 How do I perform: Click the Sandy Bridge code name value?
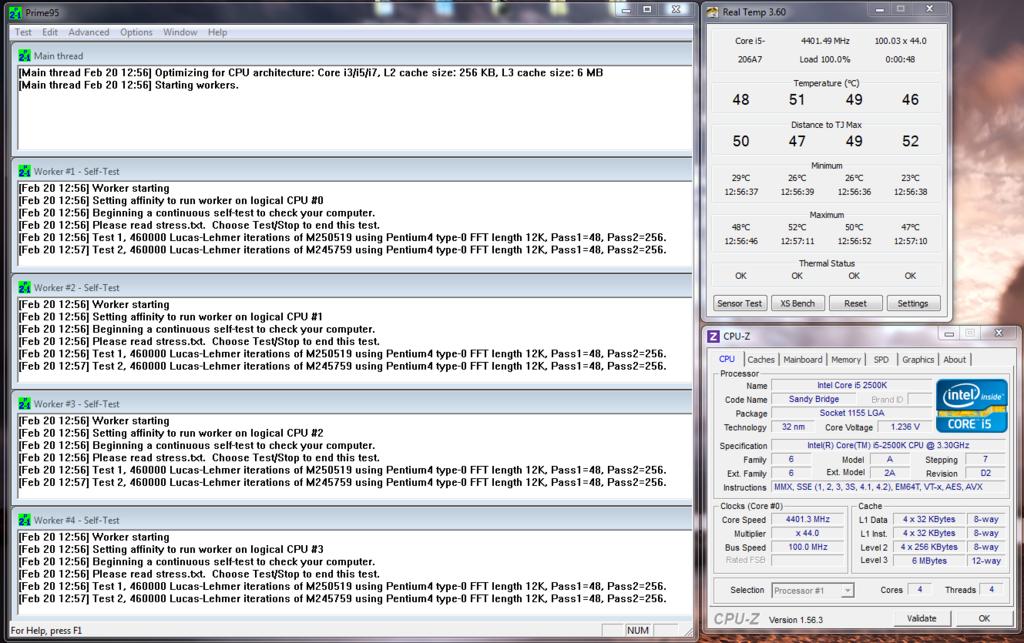(814, 399)
